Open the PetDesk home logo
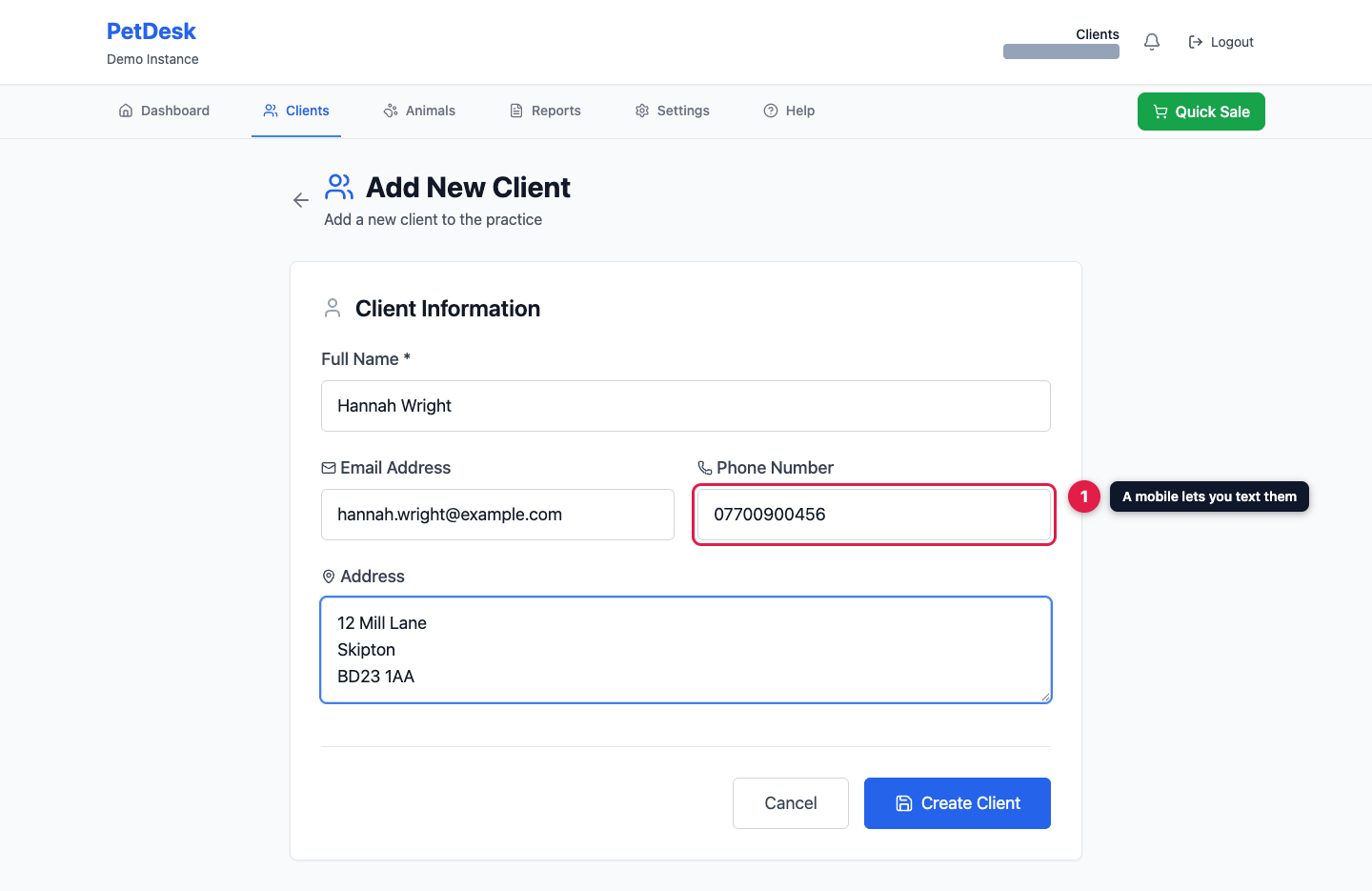This screenshot has width=1372, height=891. point(151,31)
